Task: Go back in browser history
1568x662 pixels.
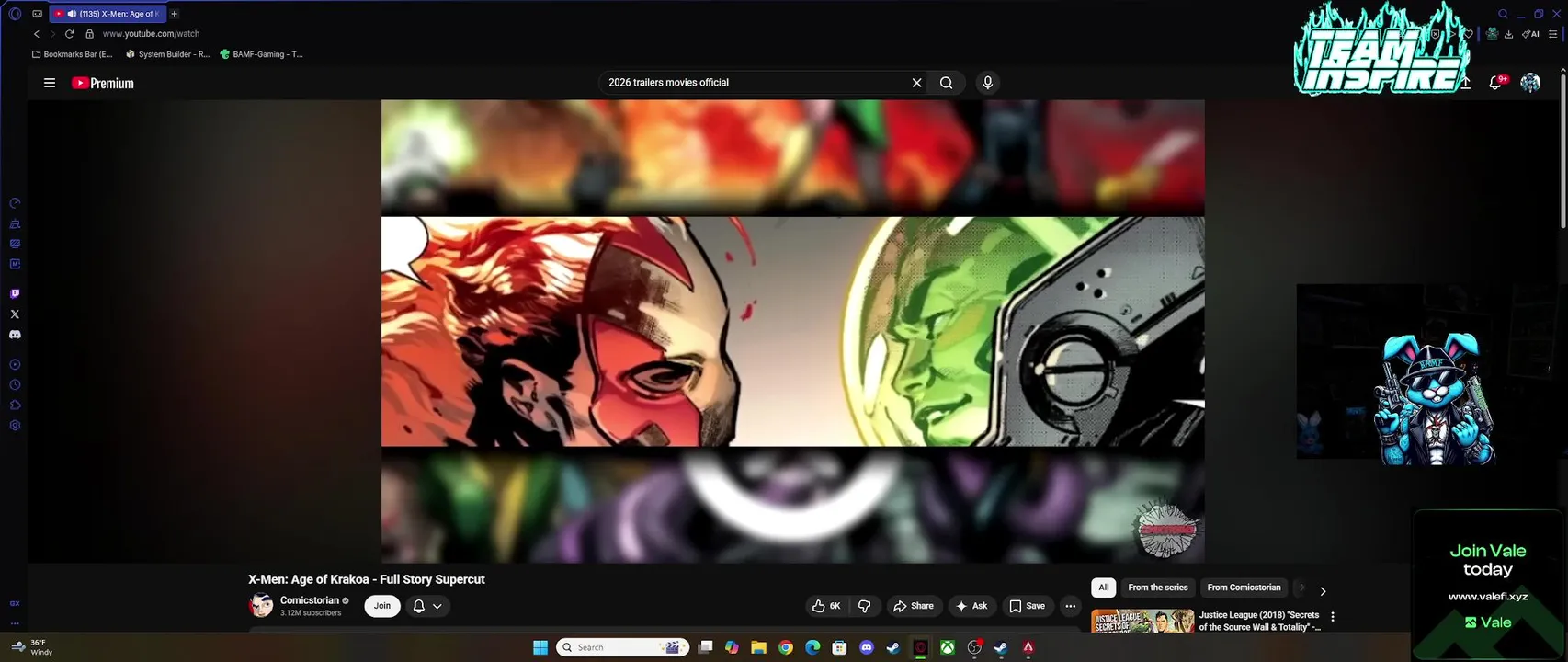Action: click(37, 34)
